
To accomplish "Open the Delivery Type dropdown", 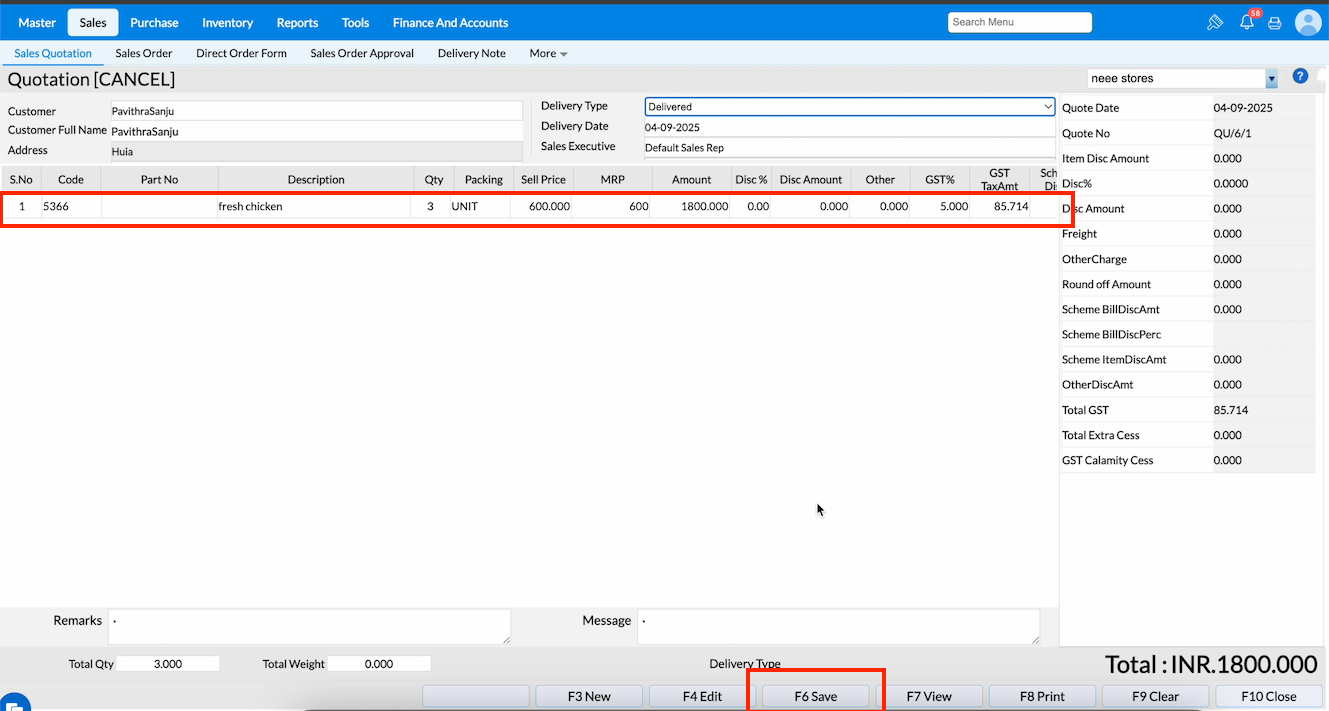I will tap(850, 106).
